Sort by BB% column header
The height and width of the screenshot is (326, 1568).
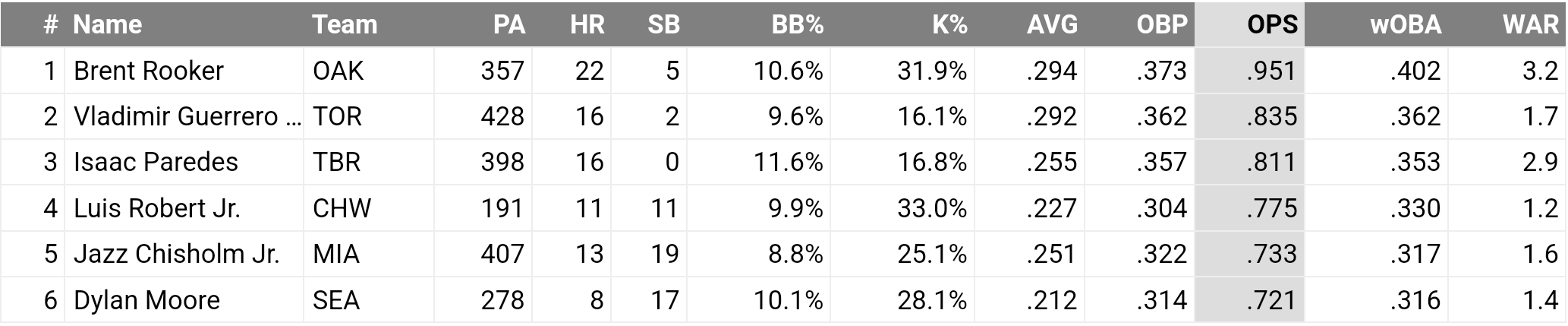[x=797, y=24]
